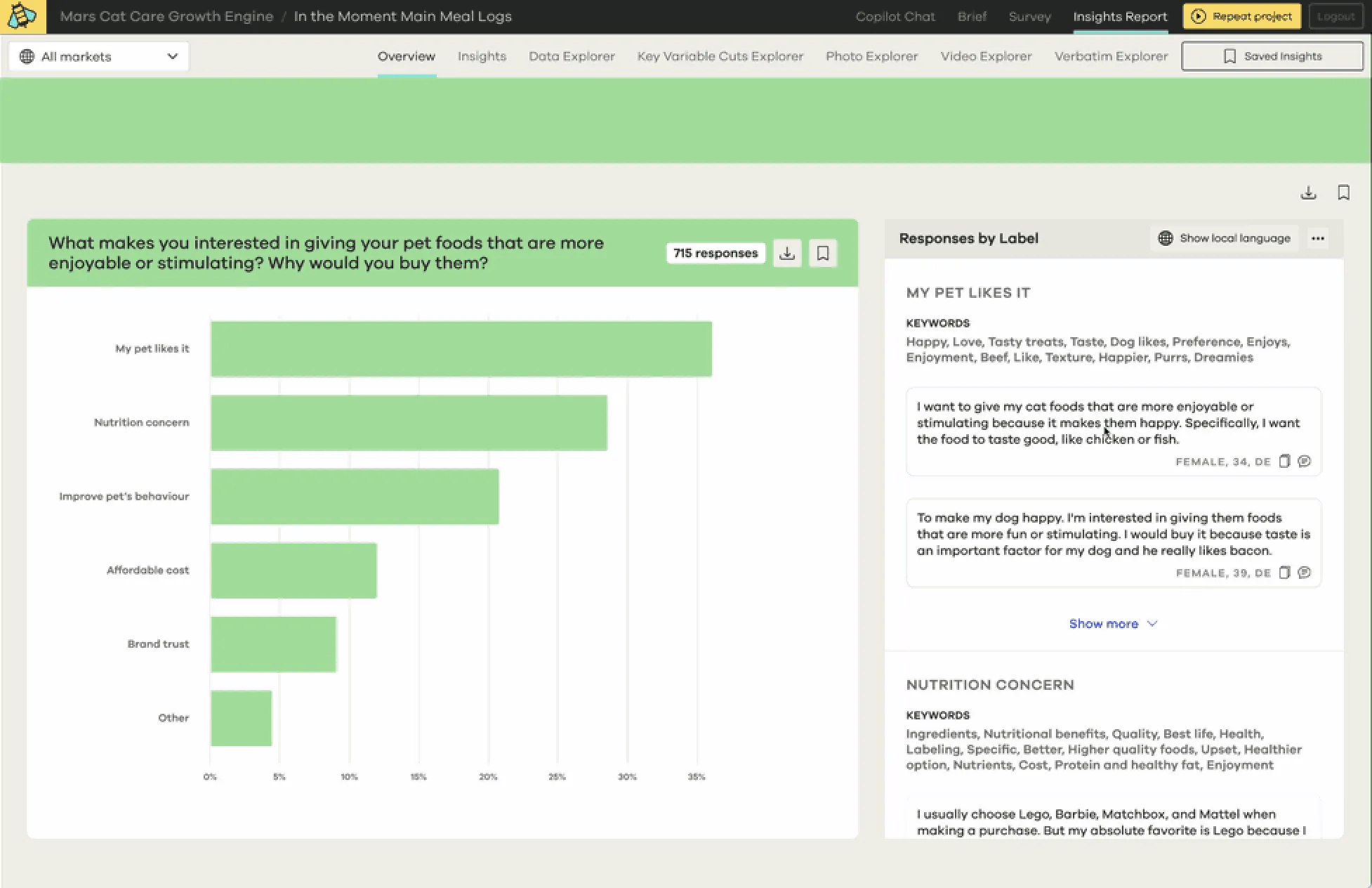Click In the Moment Main Meal Logs breadcrumb
This screenshot has height=888, width=1372.
tap(402, 16)
